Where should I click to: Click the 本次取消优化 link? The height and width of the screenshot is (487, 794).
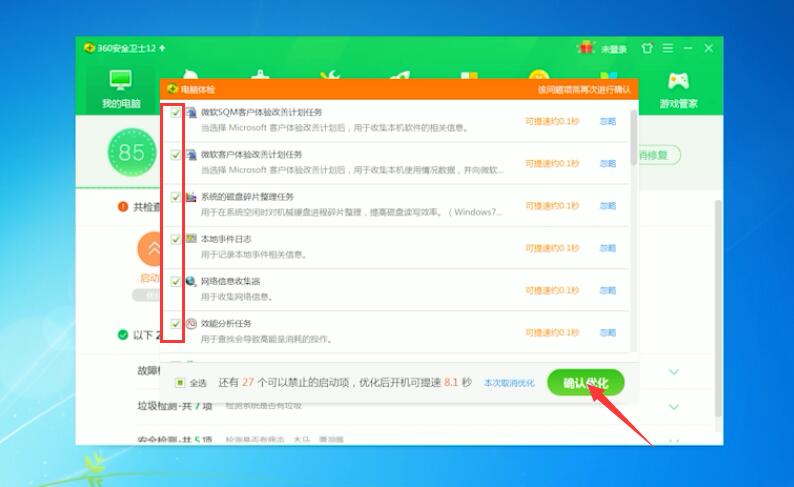click(x=509, y=383)
